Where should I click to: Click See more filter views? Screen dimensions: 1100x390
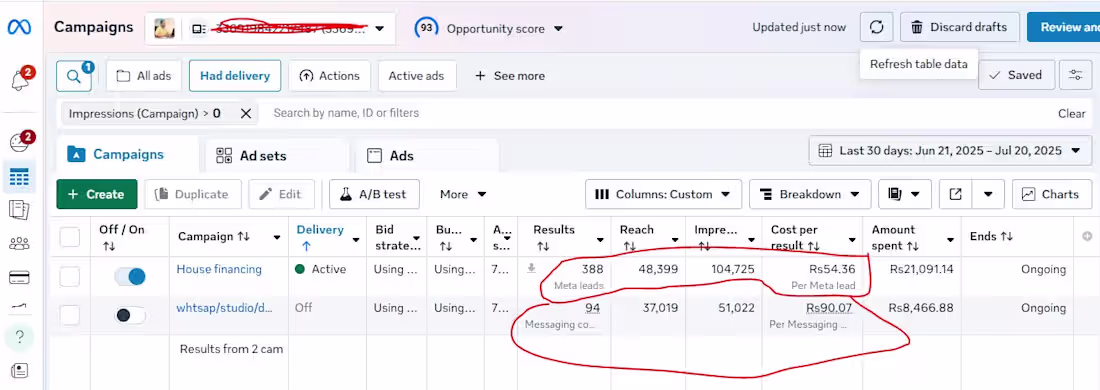tap(510, 76)
